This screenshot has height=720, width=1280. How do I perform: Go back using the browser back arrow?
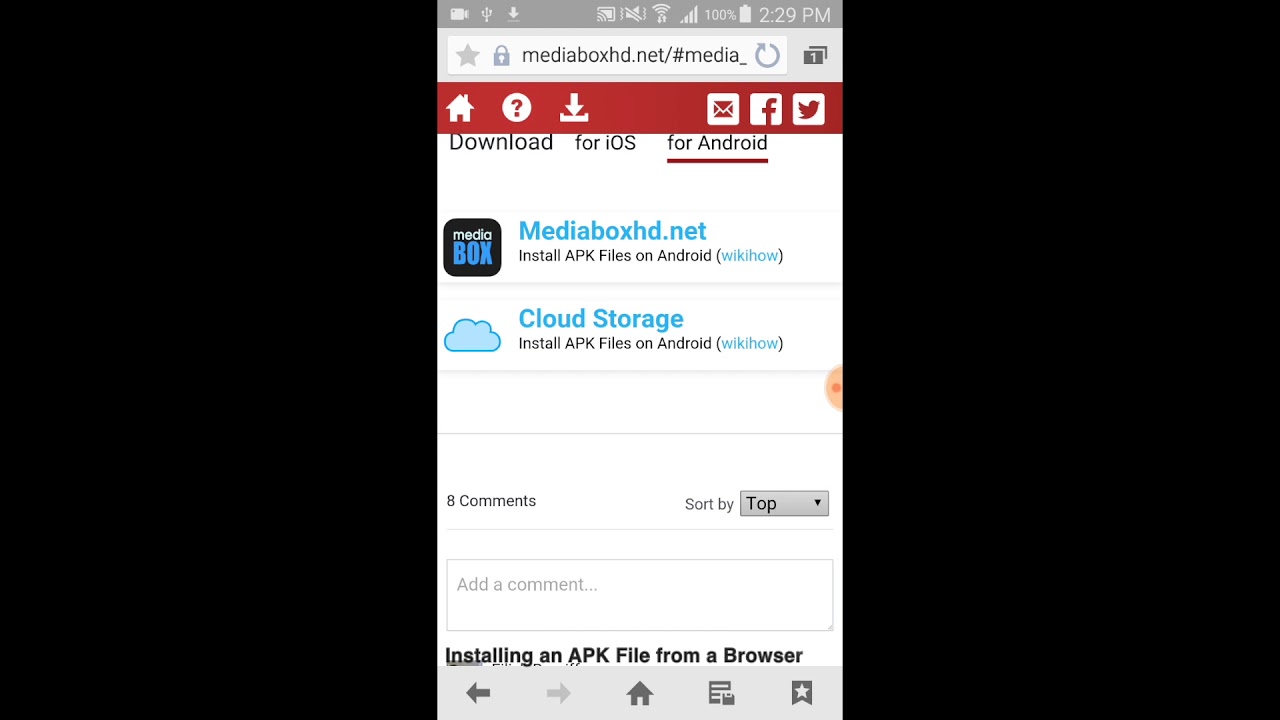(478, 692)
